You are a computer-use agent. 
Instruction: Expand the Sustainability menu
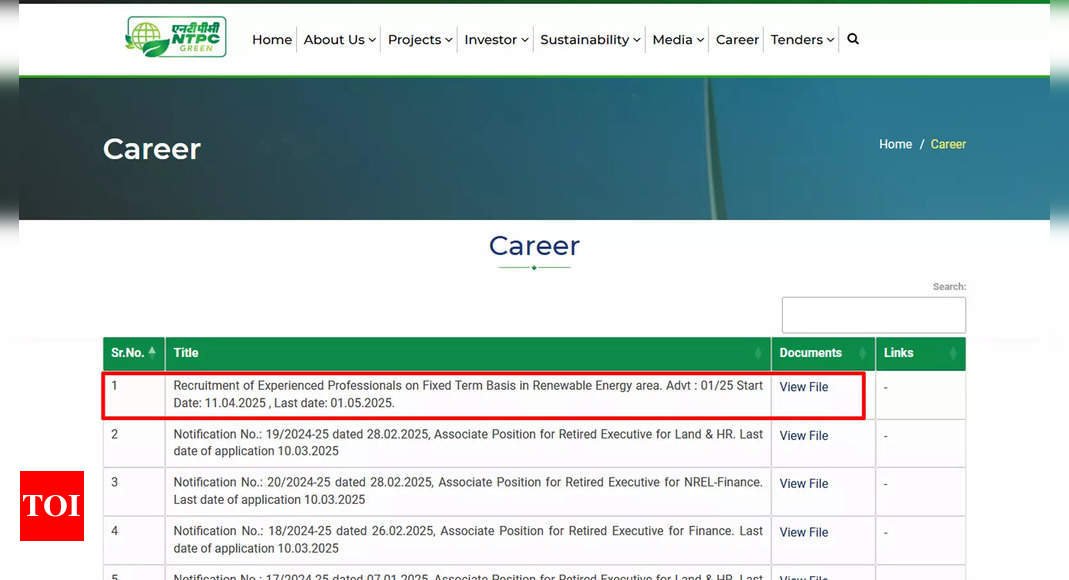pyautogui.click(x=590, y=40)
